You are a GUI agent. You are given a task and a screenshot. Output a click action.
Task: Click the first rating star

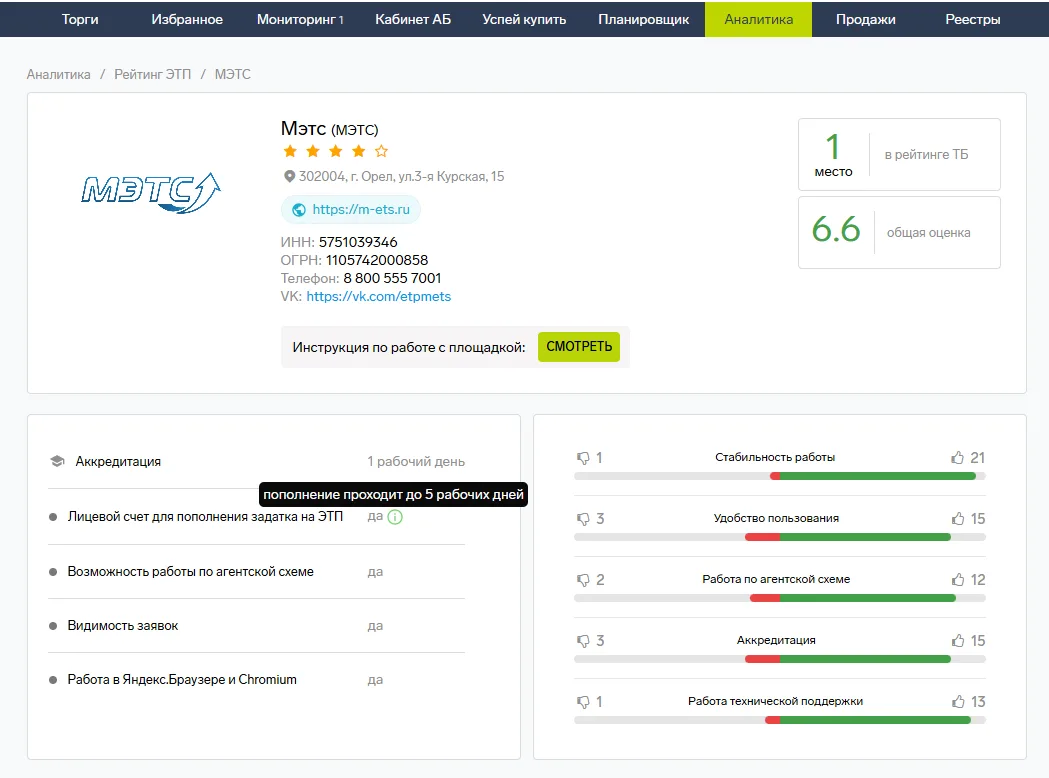(x=290, y=151)
